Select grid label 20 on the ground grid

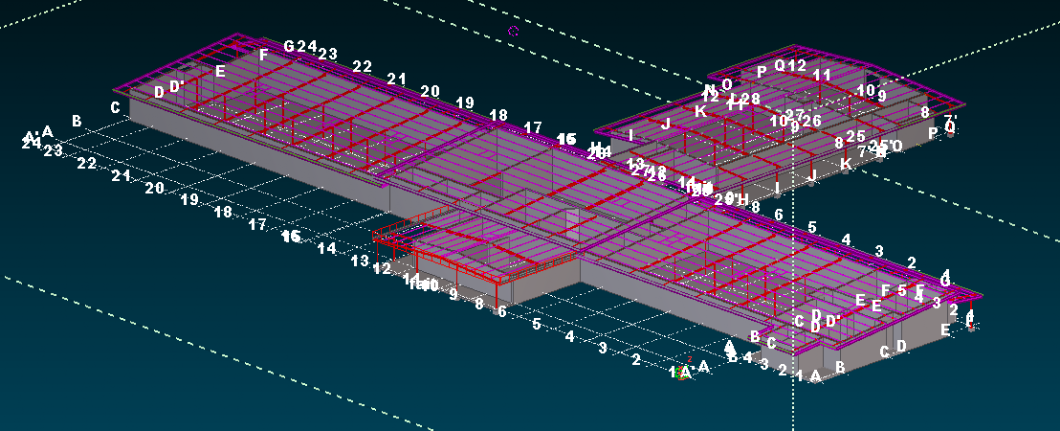[154, 187]
